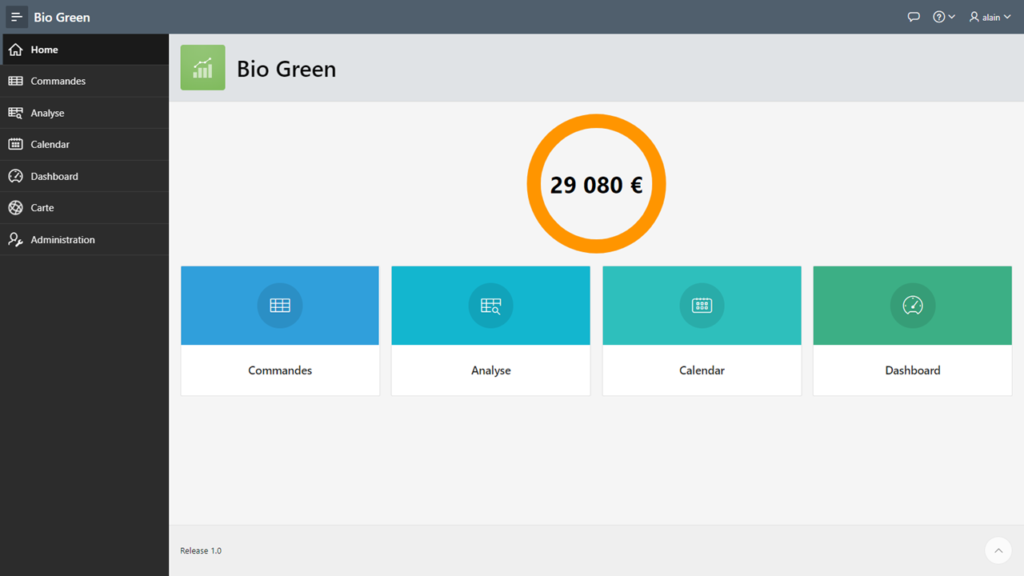Click the Home icon in the sidebar
1024x576 pixels.
[x=16, y=50]
